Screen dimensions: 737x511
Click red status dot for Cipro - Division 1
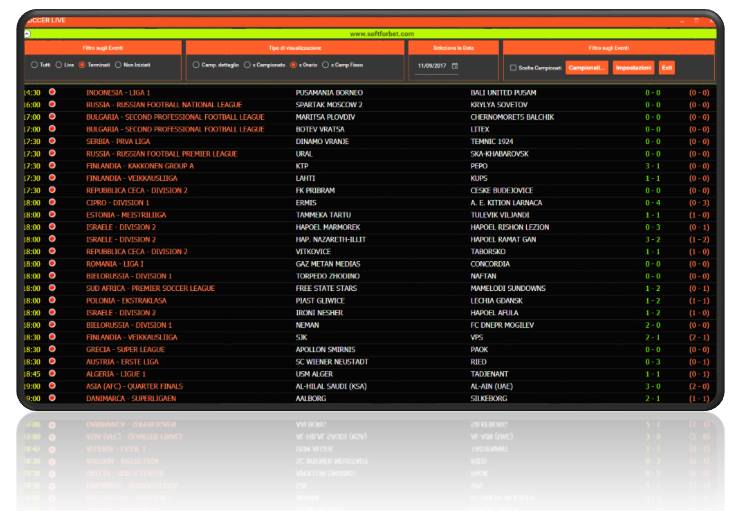52,202
